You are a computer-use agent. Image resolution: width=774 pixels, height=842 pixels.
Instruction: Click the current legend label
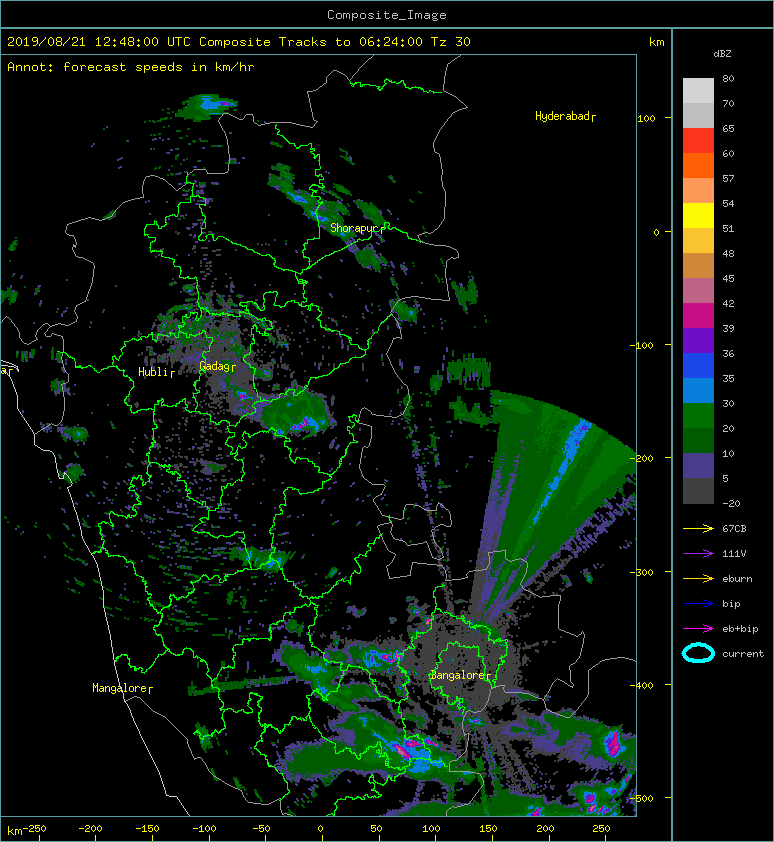coord(743,654)
